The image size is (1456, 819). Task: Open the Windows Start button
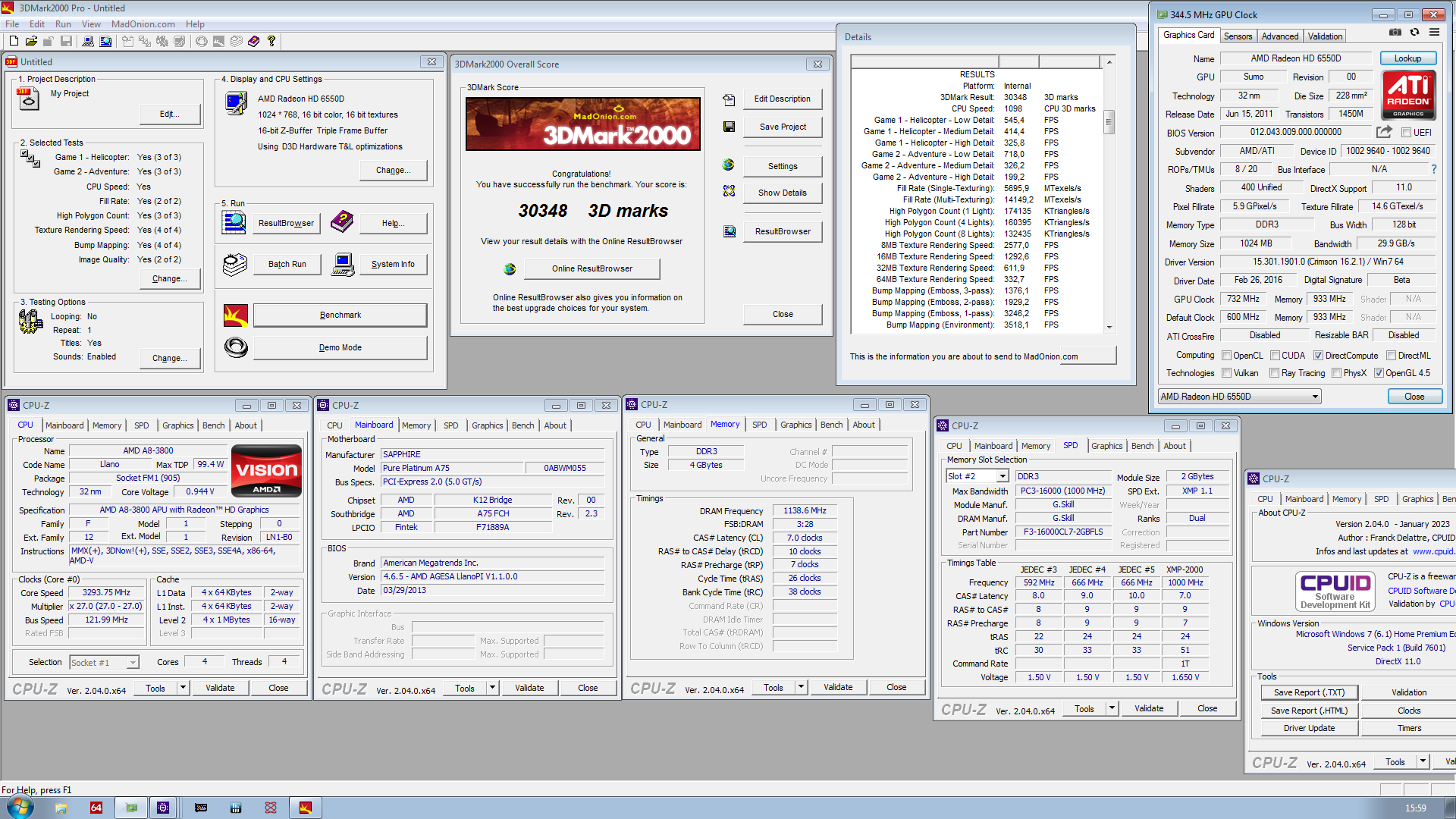tap(20, 807)
